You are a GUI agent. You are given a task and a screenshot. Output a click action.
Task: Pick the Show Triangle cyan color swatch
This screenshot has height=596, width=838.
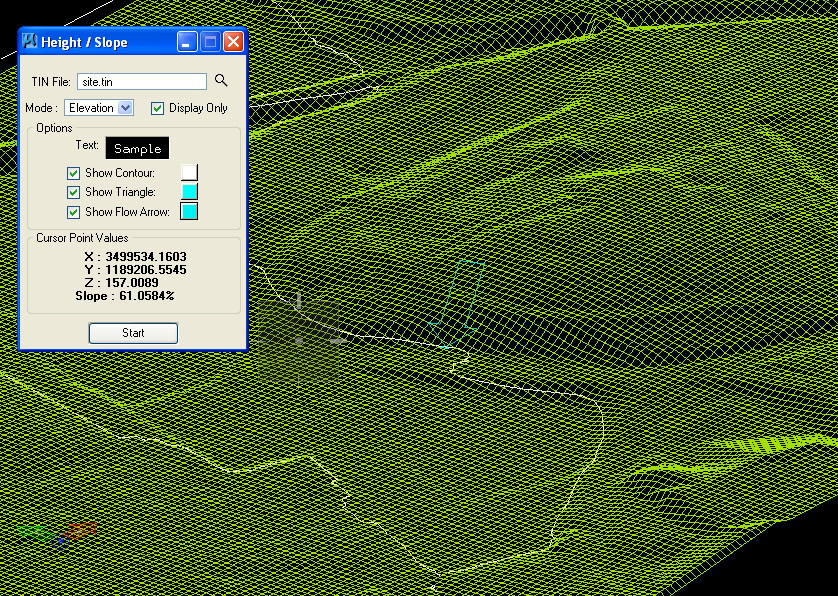pos(189,191)
